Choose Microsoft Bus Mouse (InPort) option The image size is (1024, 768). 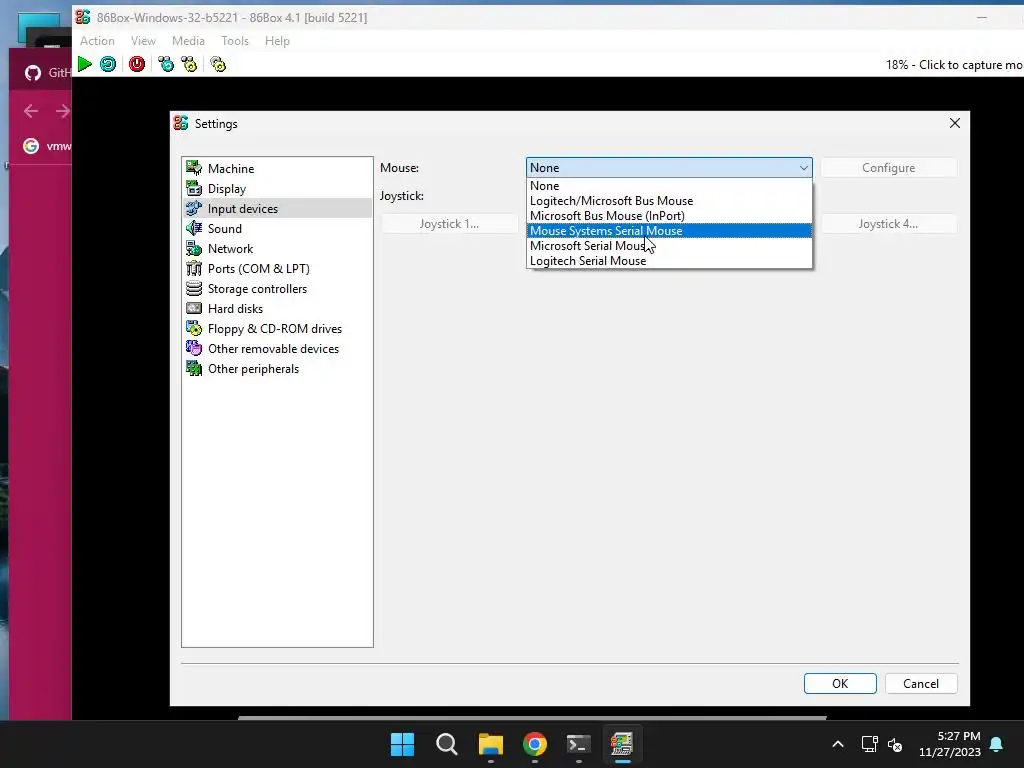click(669, 216)
